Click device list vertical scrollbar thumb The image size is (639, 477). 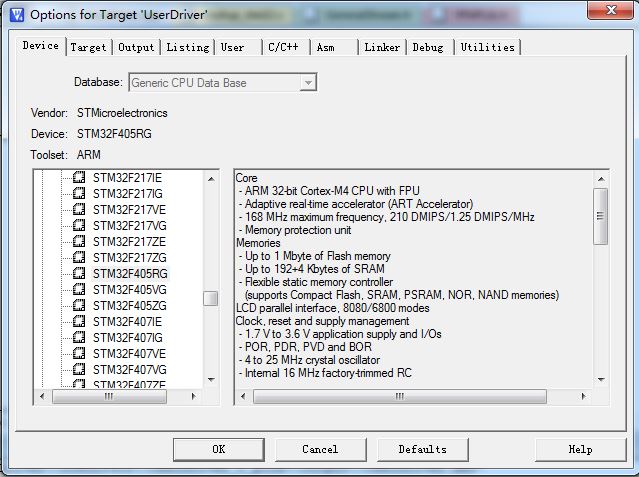tap(211, 298)
